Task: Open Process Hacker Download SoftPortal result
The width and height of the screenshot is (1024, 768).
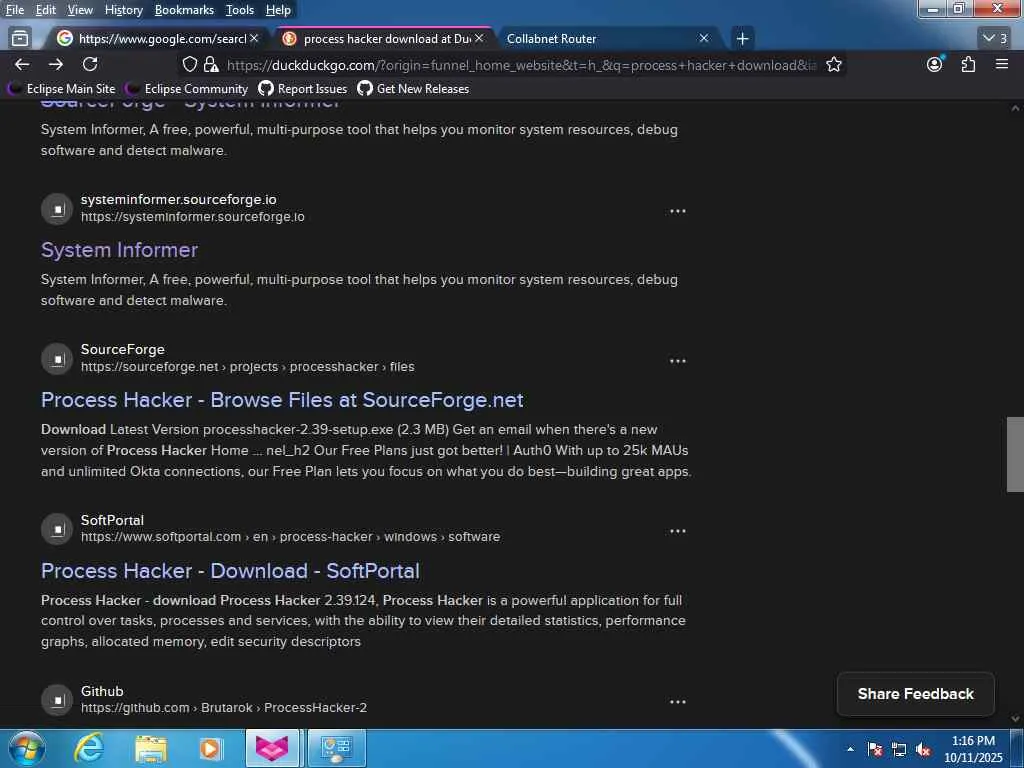Action: coord(230,571)
